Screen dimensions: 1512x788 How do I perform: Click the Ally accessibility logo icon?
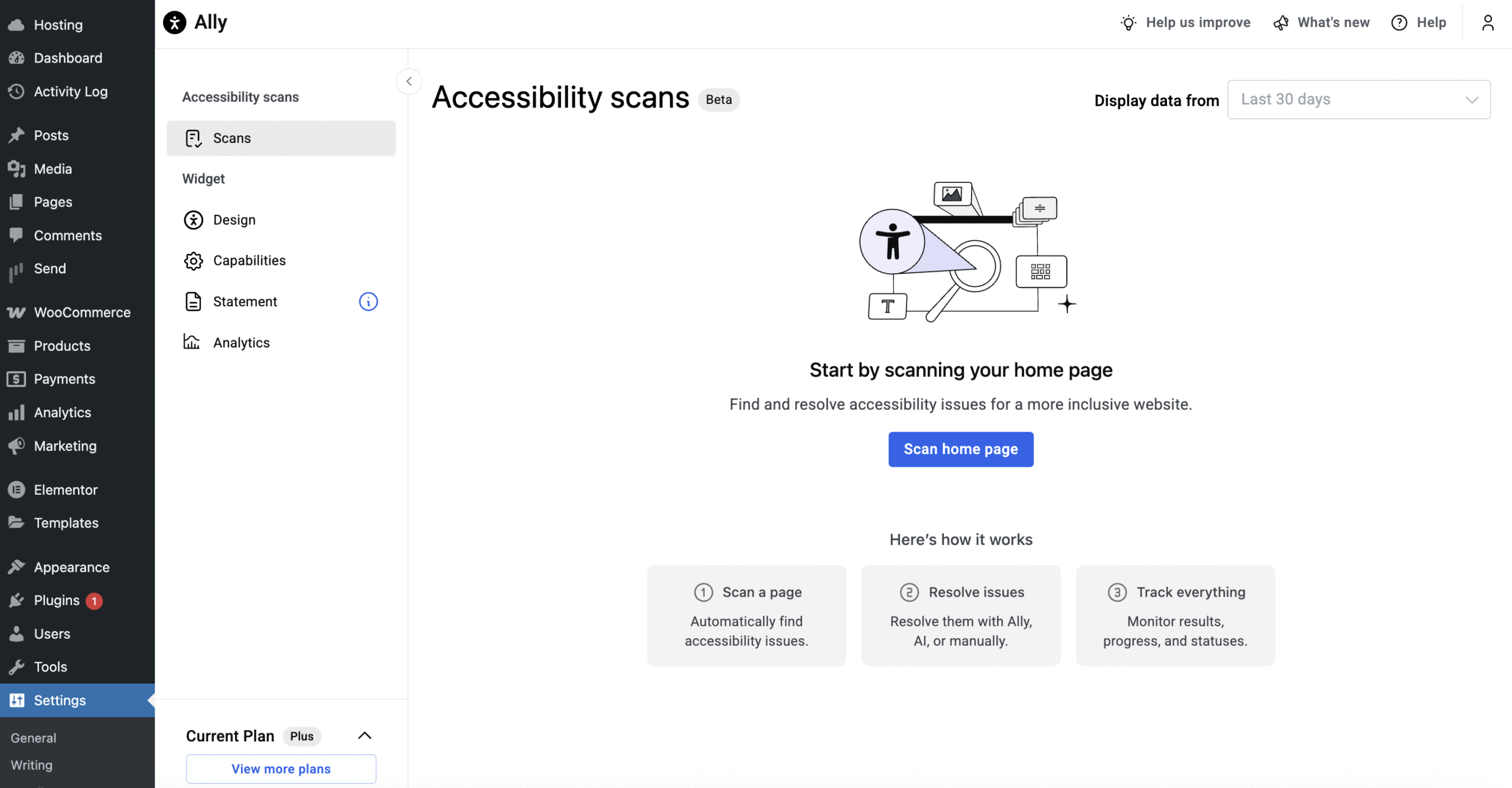click(x=174, y=22)
